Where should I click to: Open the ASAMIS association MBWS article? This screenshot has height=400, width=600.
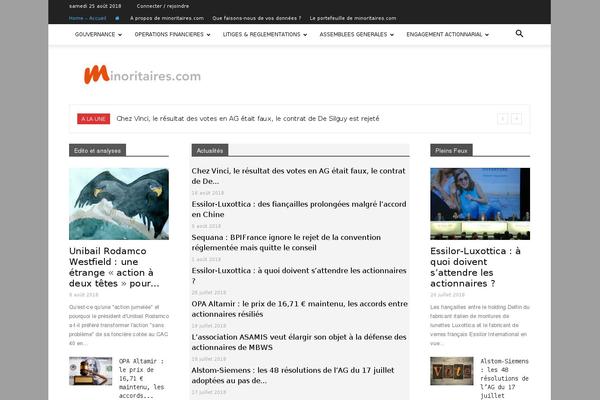[x=299, y=342]
